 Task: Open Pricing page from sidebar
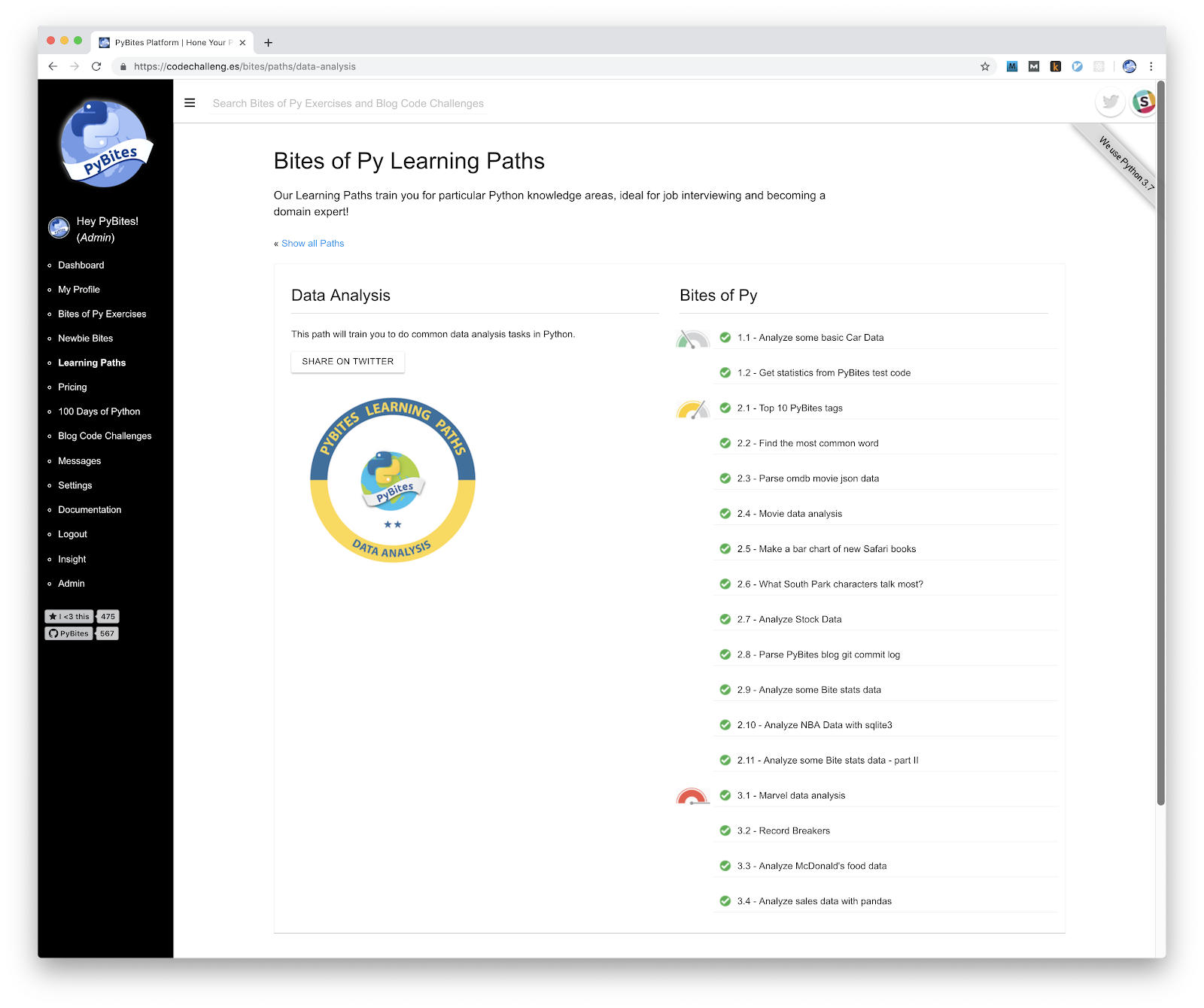72,387
